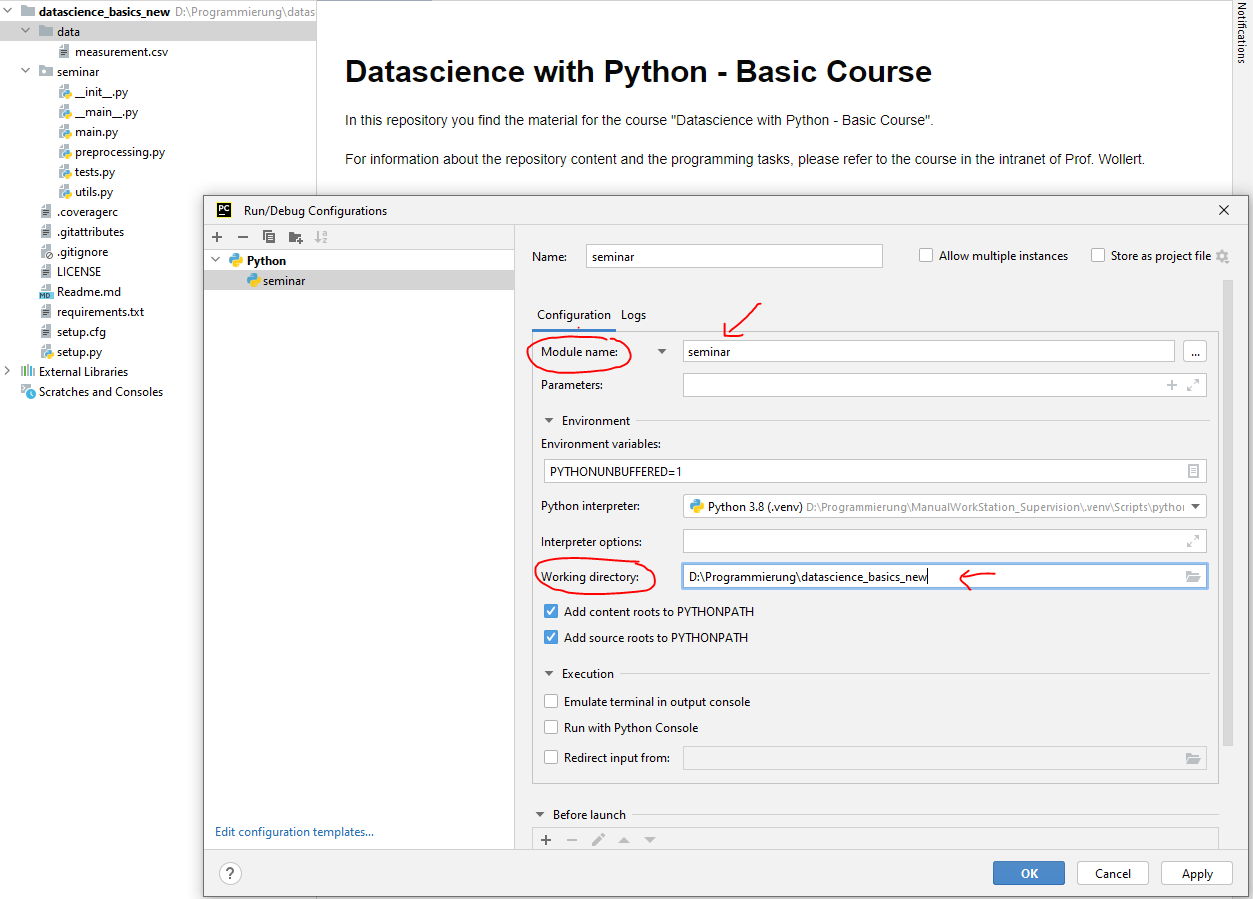The width and height of the screenshot is (1253, 899).
Task: Add a new run configuration
Action: click(x=217, y=237)
